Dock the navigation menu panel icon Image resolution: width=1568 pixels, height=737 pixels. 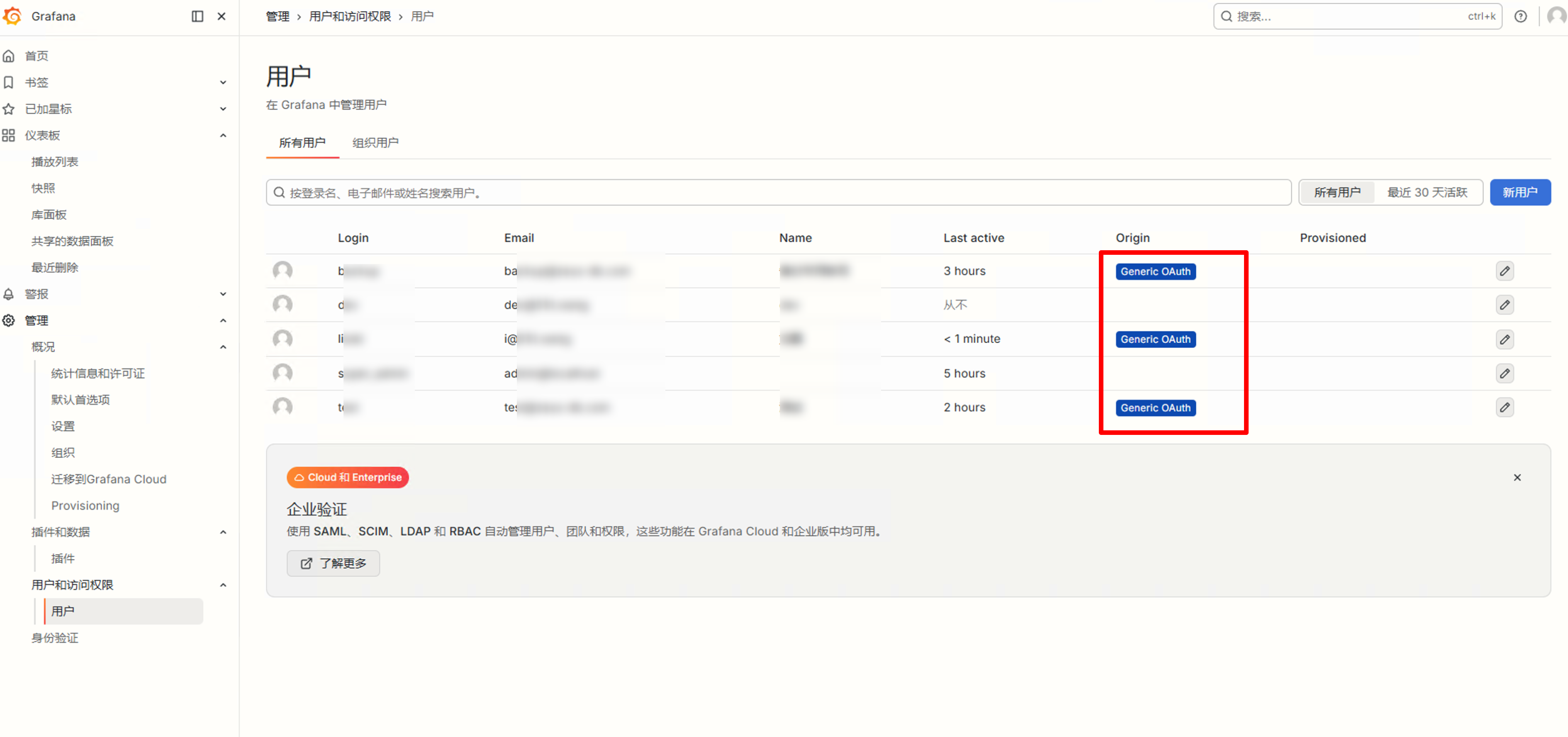coord(197,17)
